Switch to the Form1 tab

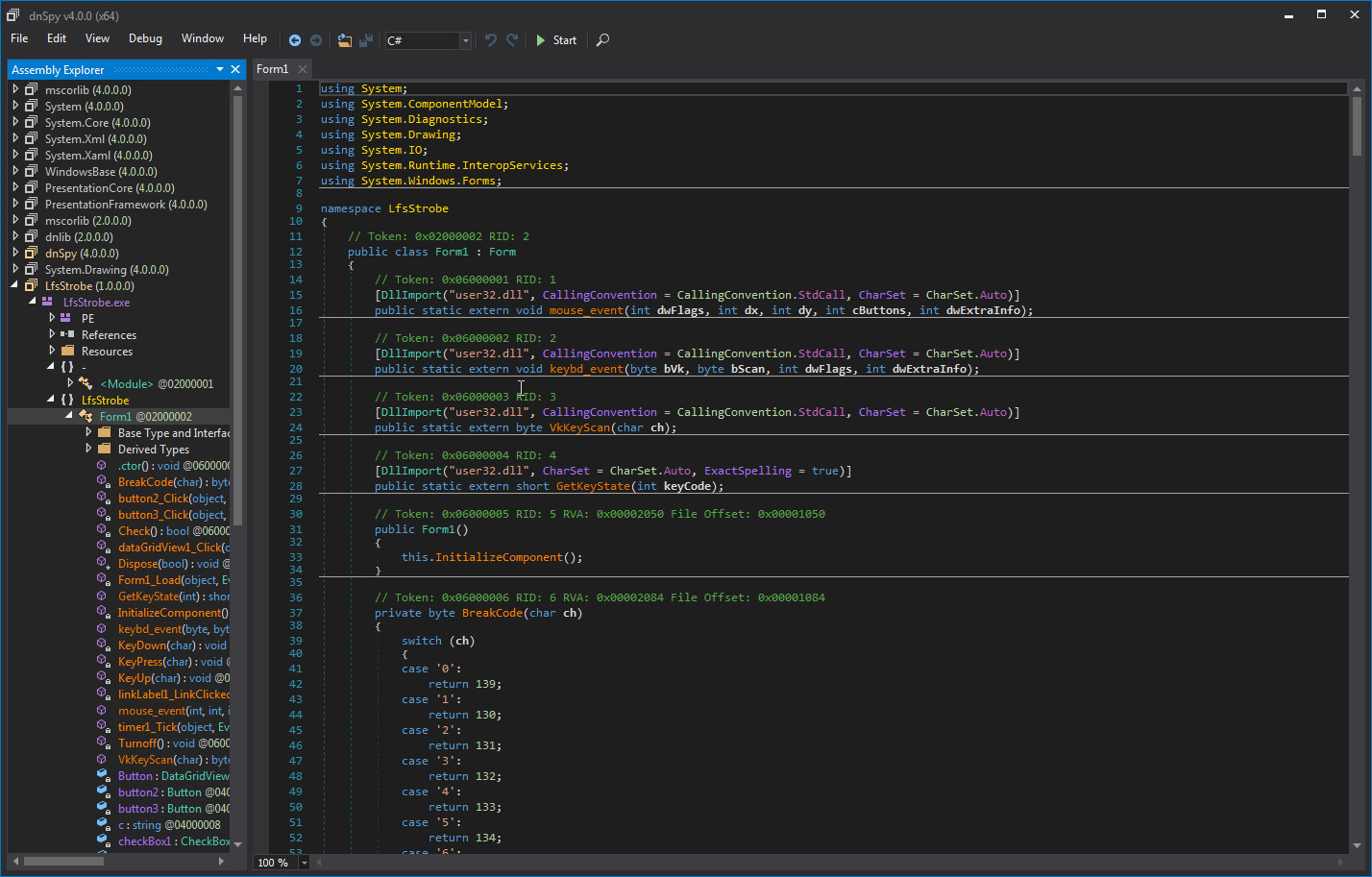(x=272, y=69)
